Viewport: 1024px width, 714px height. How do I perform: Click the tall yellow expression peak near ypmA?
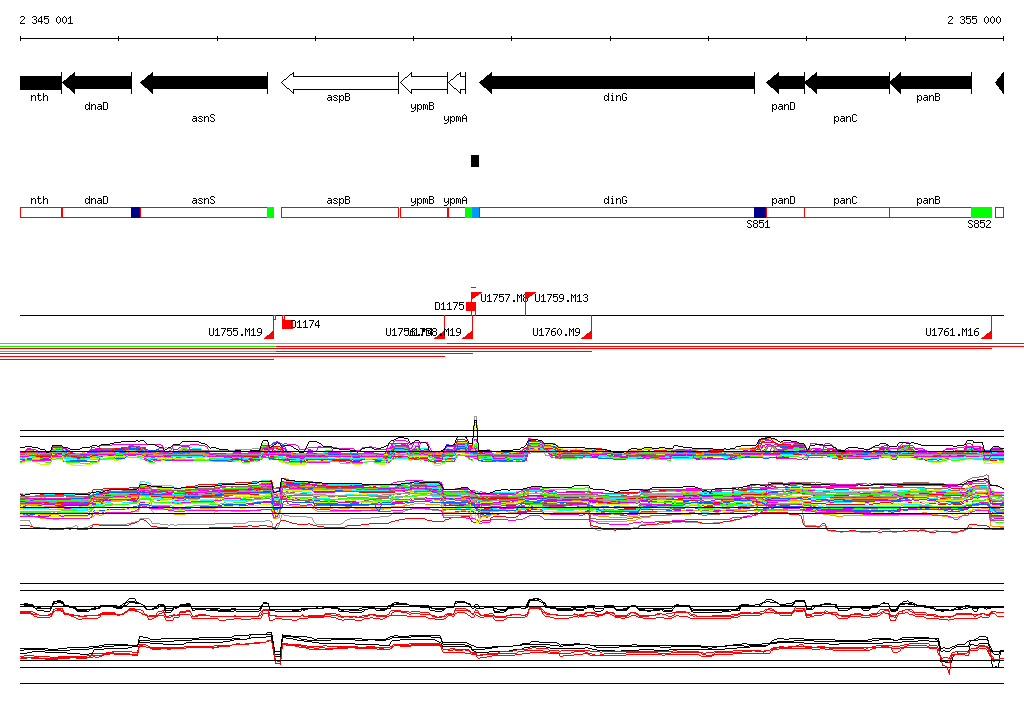click(475, 432)
